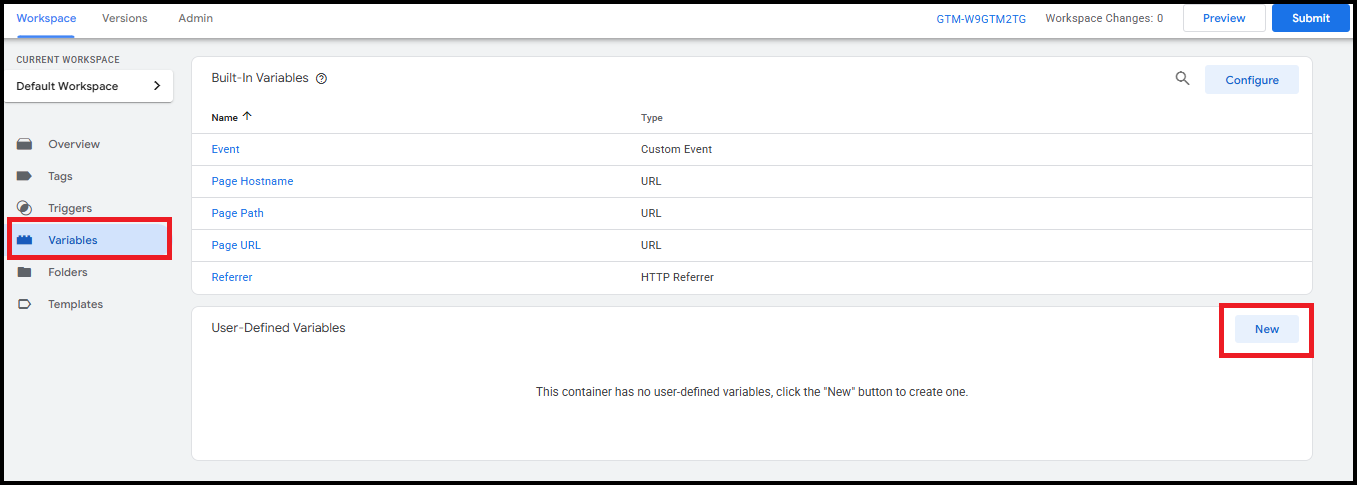1357x485 pixels.
Task: Click the Overview sidebar icon
Action: [x=25, y=144]
